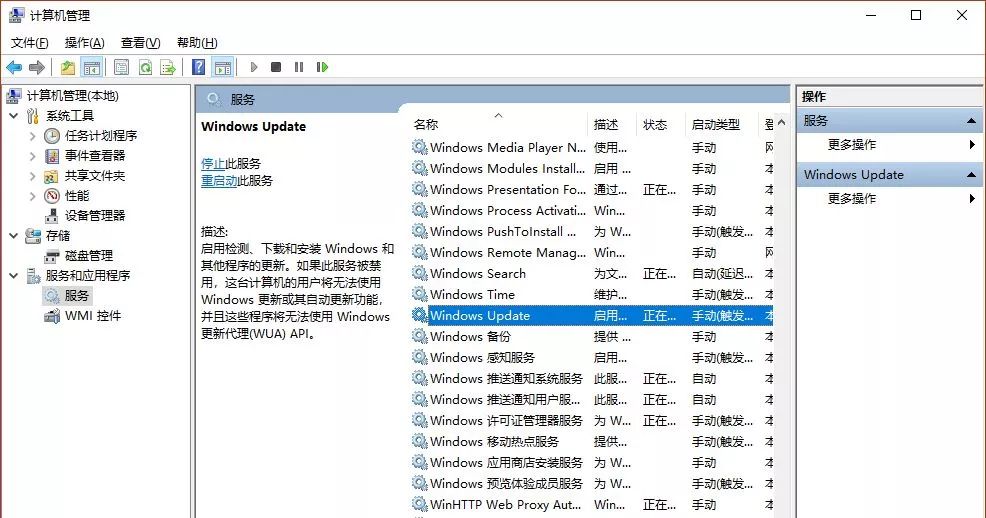
Task: Expand the 事件查看器 node arrow
Action: coord(33,156)
